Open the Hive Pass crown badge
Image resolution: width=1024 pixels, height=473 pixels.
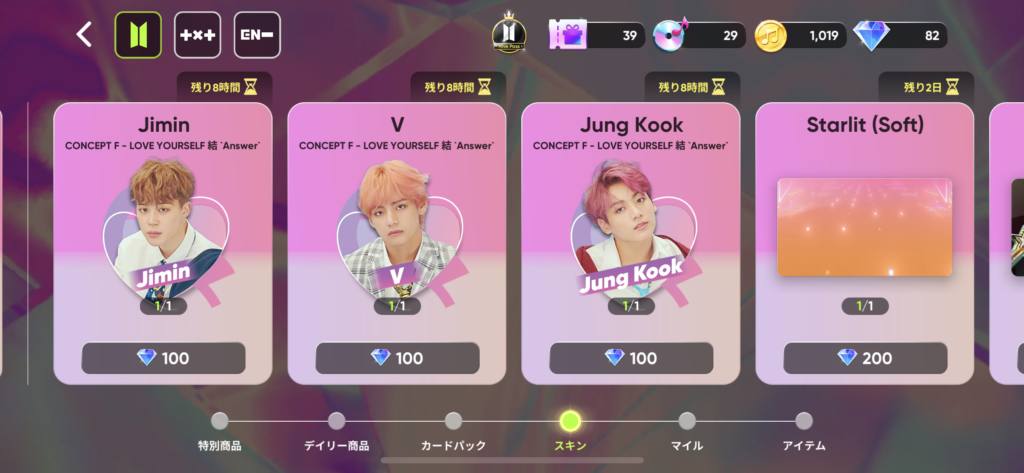pos(509,35)
